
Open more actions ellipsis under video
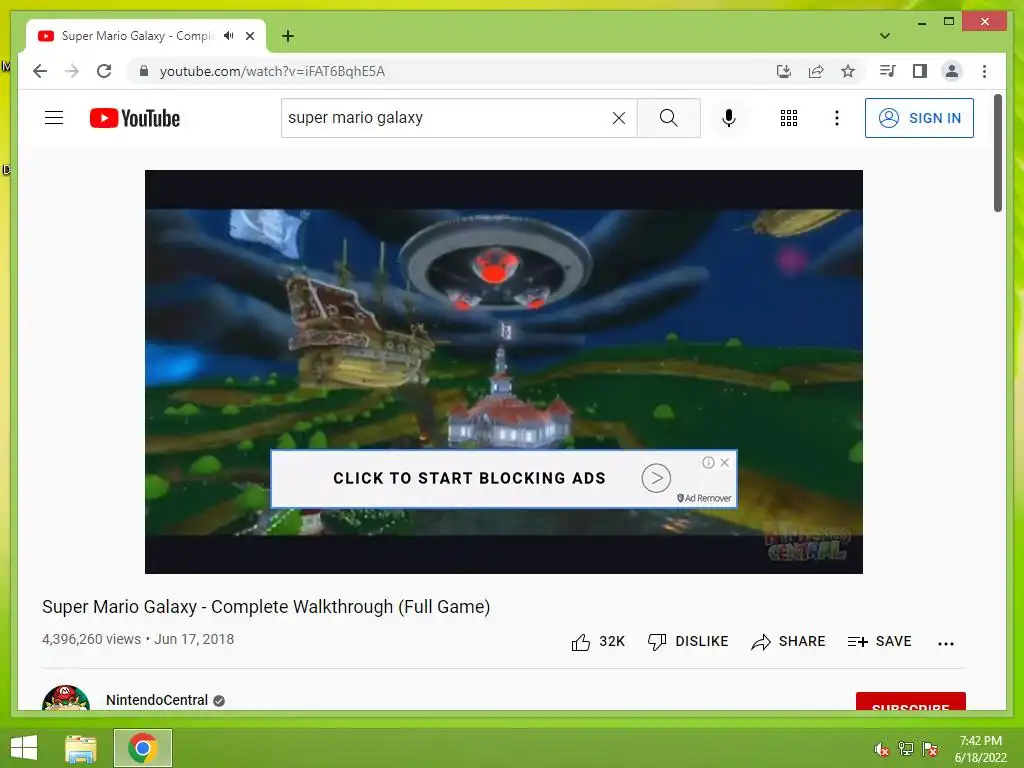point(946,643)
